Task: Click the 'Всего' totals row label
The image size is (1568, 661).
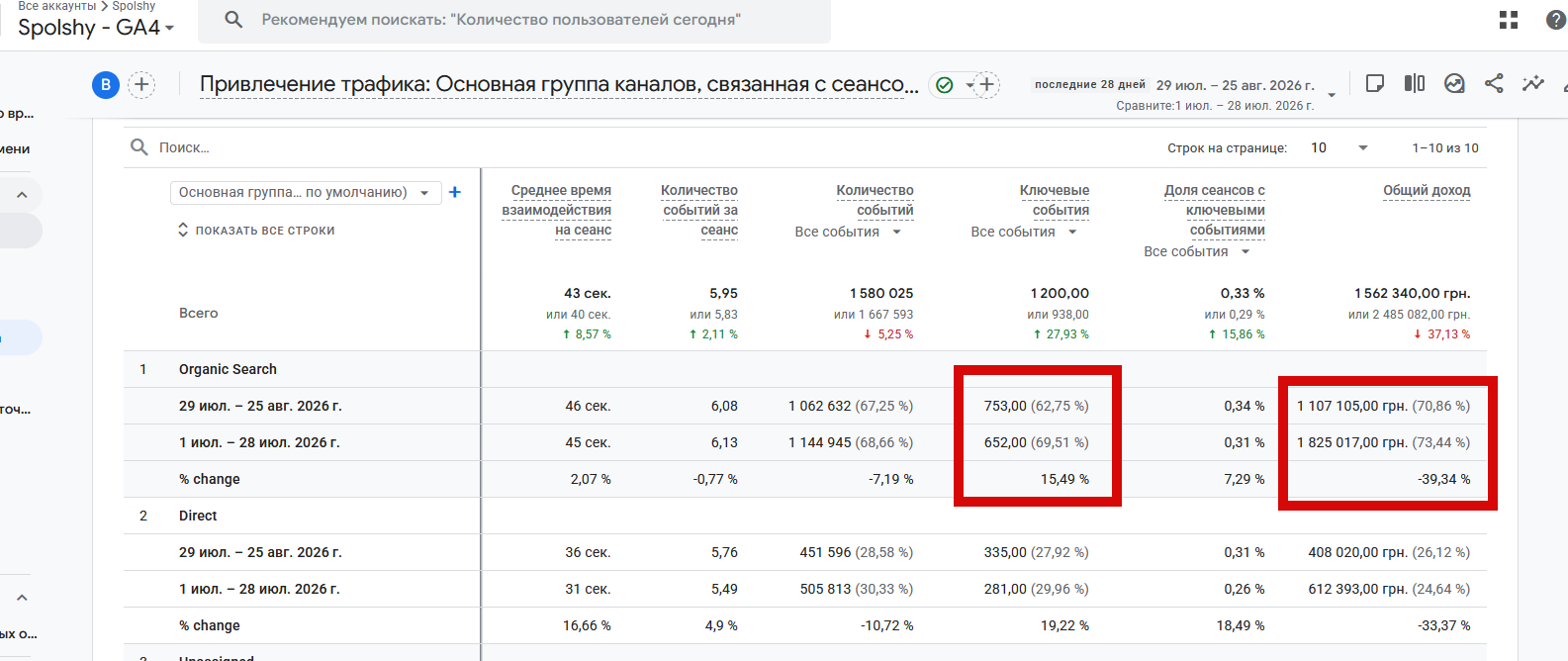Action: (x=198, y=313)
